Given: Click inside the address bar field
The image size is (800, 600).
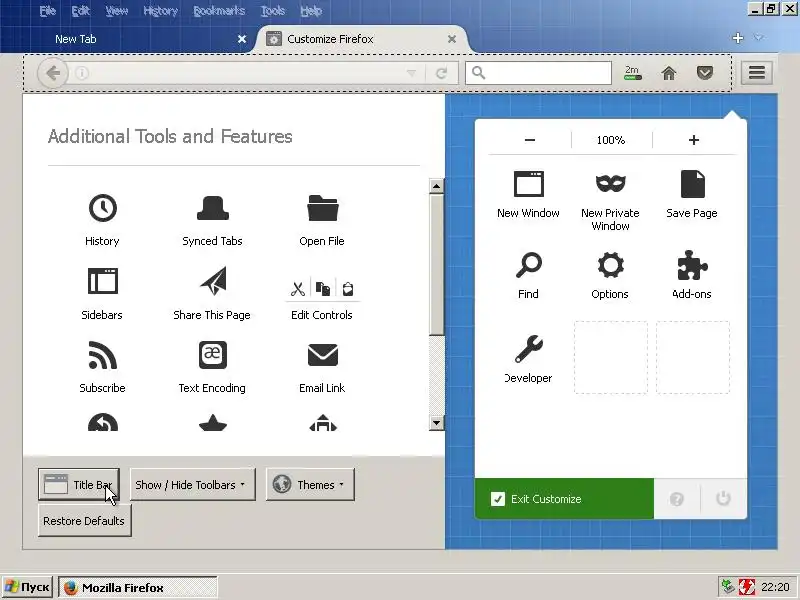Looking at the screenshot, I should click(248, 73).
